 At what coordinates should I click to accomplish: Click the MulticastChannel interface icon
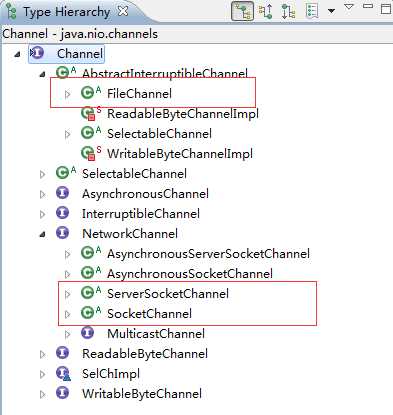point(87,333)
